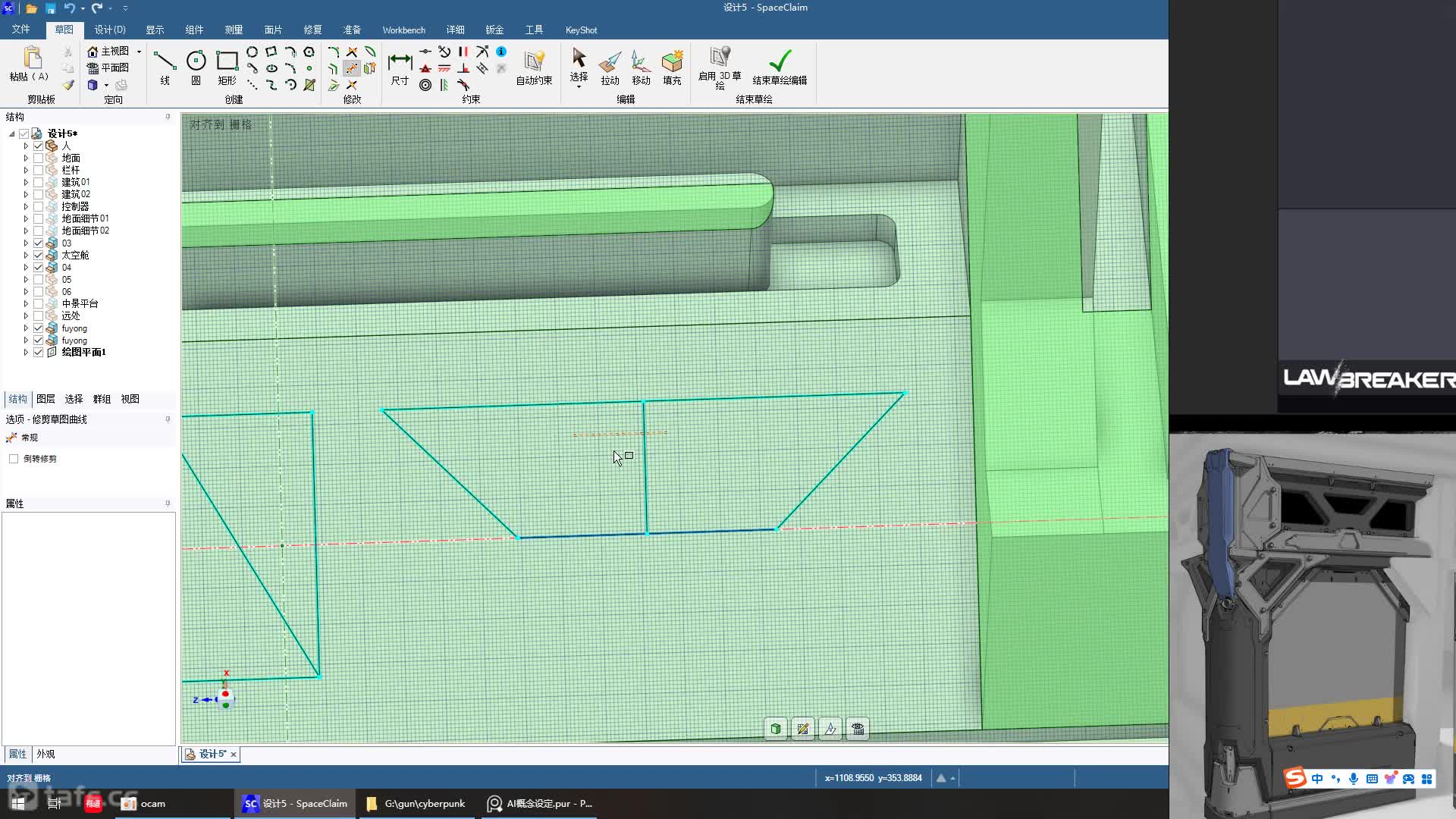Viewport: 1456px width, 819px height.
Task: Click the concentric constraint icon
Action: (425, 85)
